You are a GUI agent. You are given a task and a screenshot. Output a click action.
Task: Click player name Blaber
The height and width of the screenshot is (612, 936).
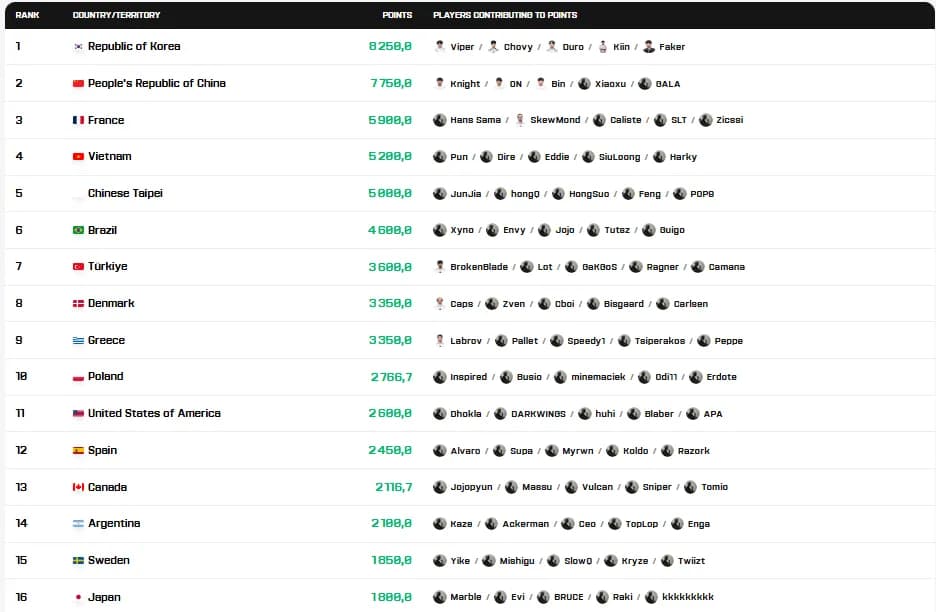(659, 414)
